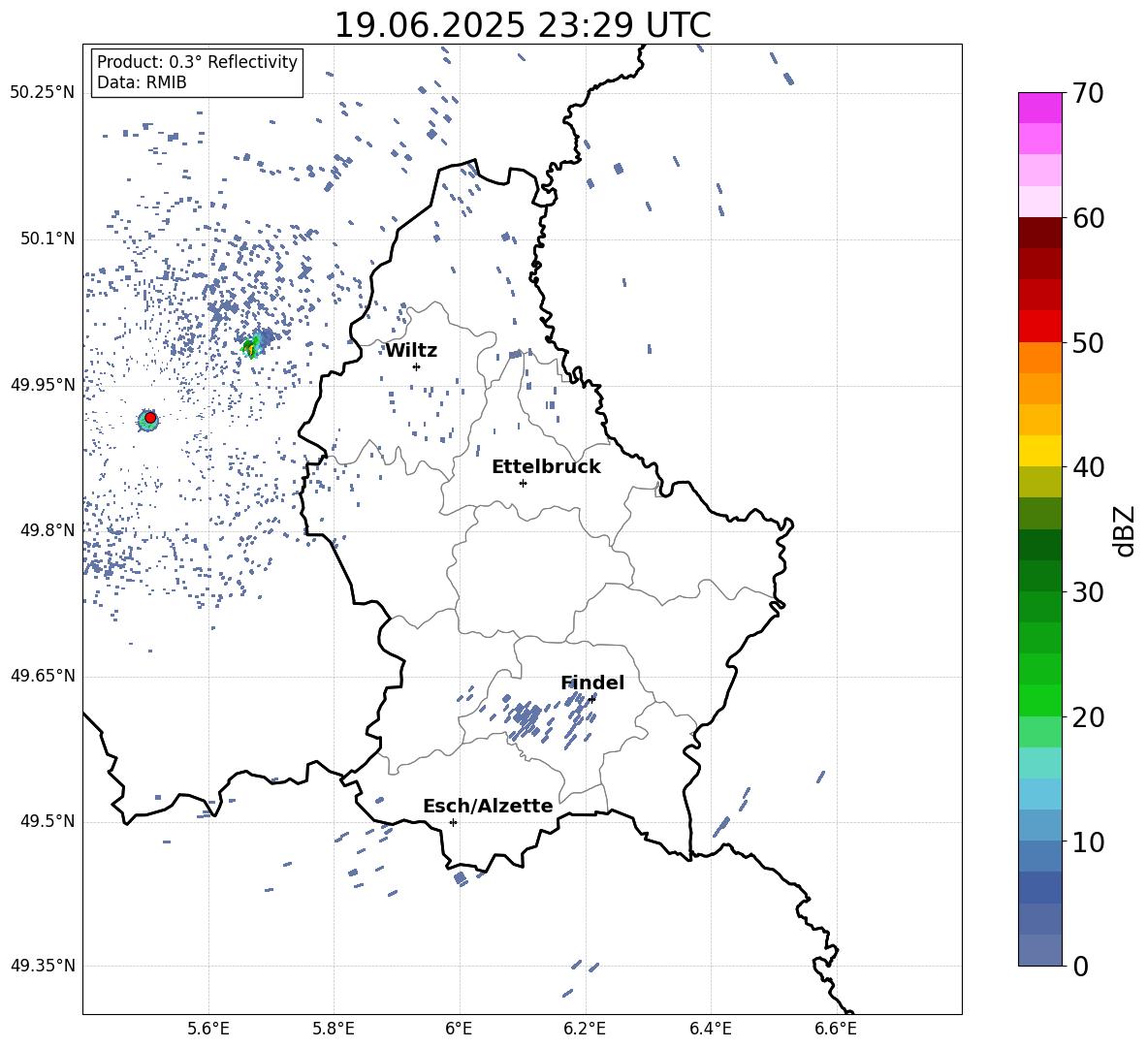Click the 49.65°N latitude tick label
The height and width of the screenshot is (1048, 1148).
[44, 676]
